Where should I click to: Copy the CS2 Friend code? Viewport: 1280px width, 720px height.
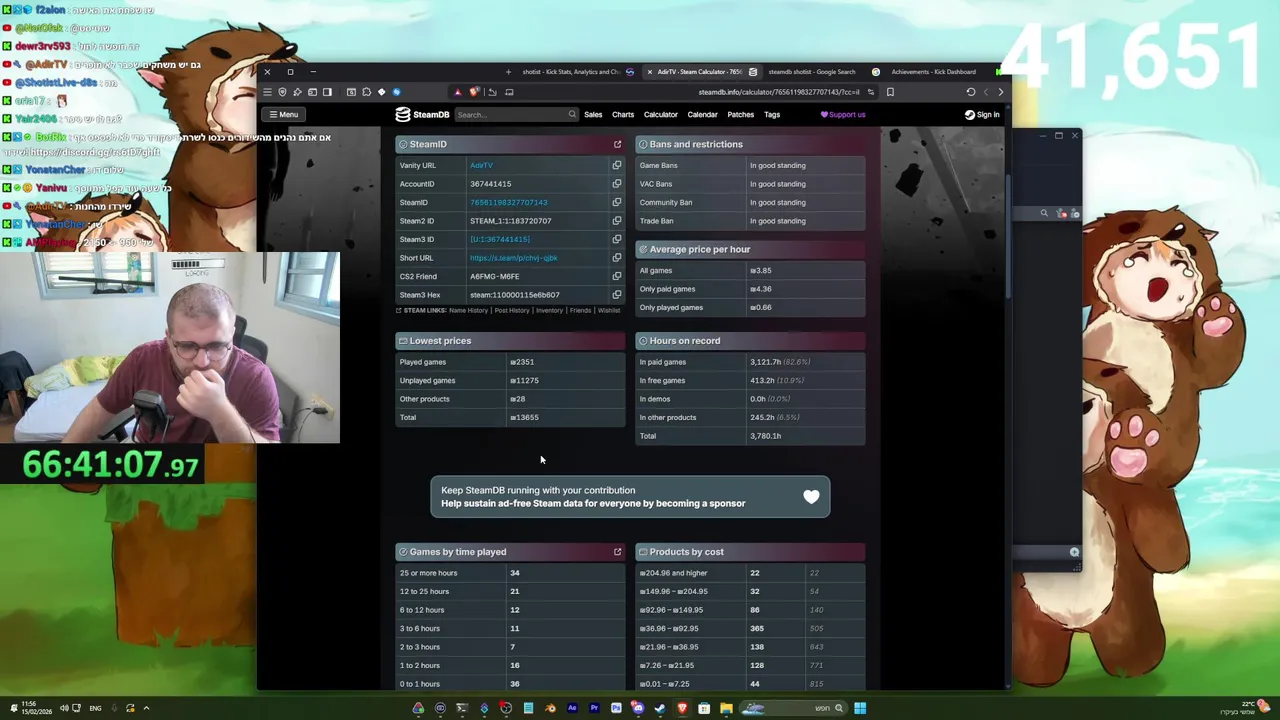click(617, 276)
